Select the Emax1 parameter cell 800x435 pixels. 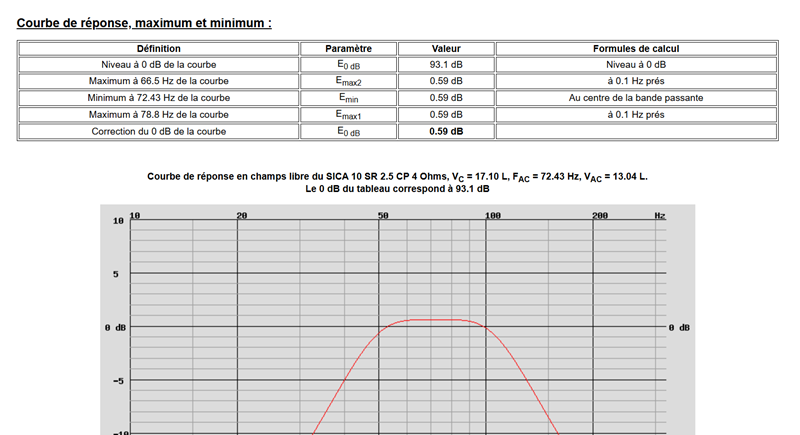[348, 115]
